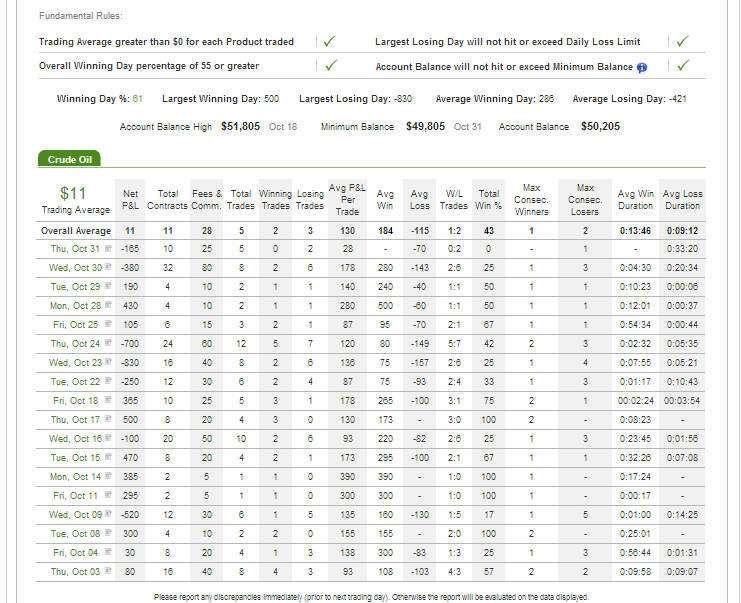Click the Losing Trades column header
This screenshot has height=603, width=741.
pos(310,200)
